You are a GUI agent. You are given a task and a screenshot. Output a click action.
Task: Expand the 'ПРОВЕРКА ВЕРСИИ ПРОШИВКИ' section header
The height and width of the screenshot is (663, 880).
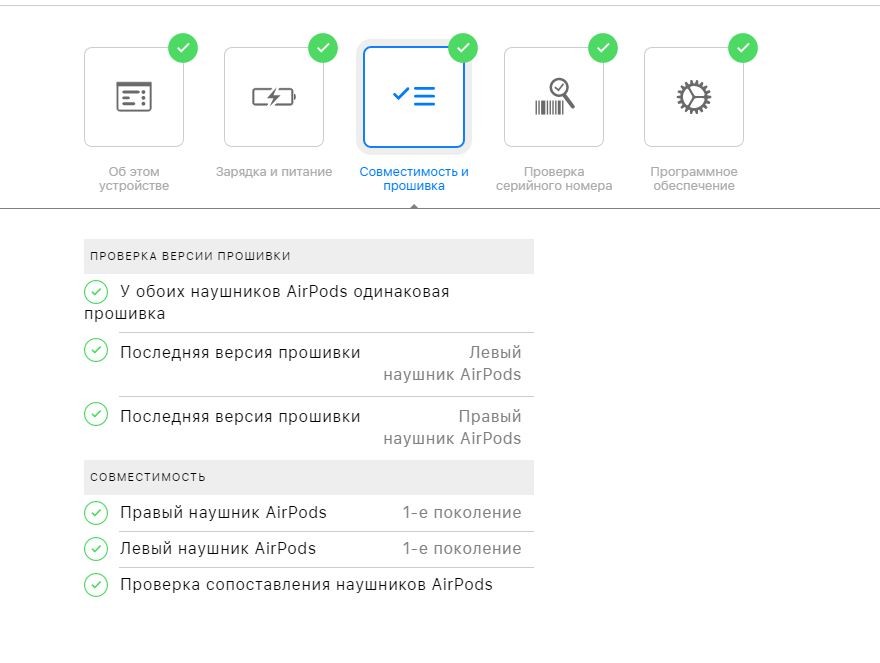(x=310, y=256)
